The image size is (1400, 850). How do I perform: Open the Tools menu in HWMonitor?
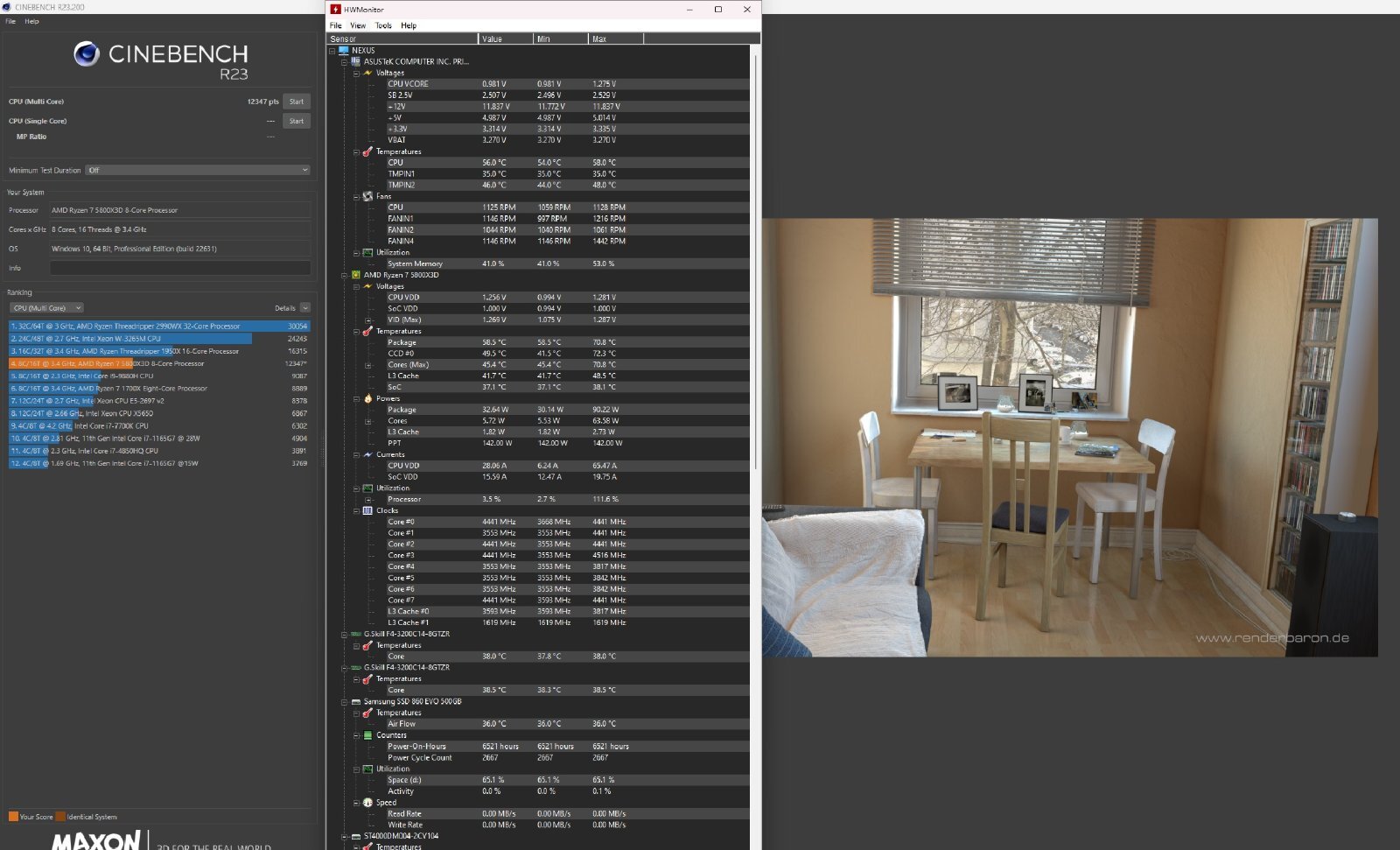(383, 25)
